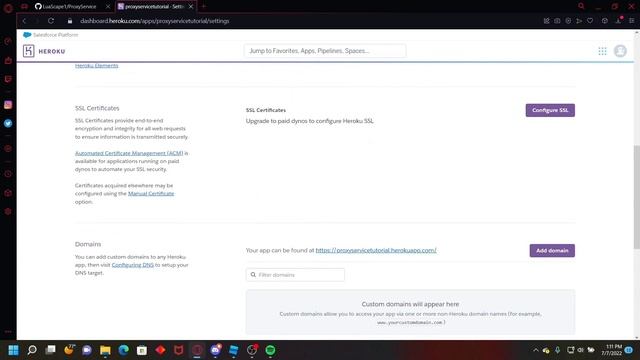Open Task View from the taskbar
640x360 pixels.
pos(50,350)
